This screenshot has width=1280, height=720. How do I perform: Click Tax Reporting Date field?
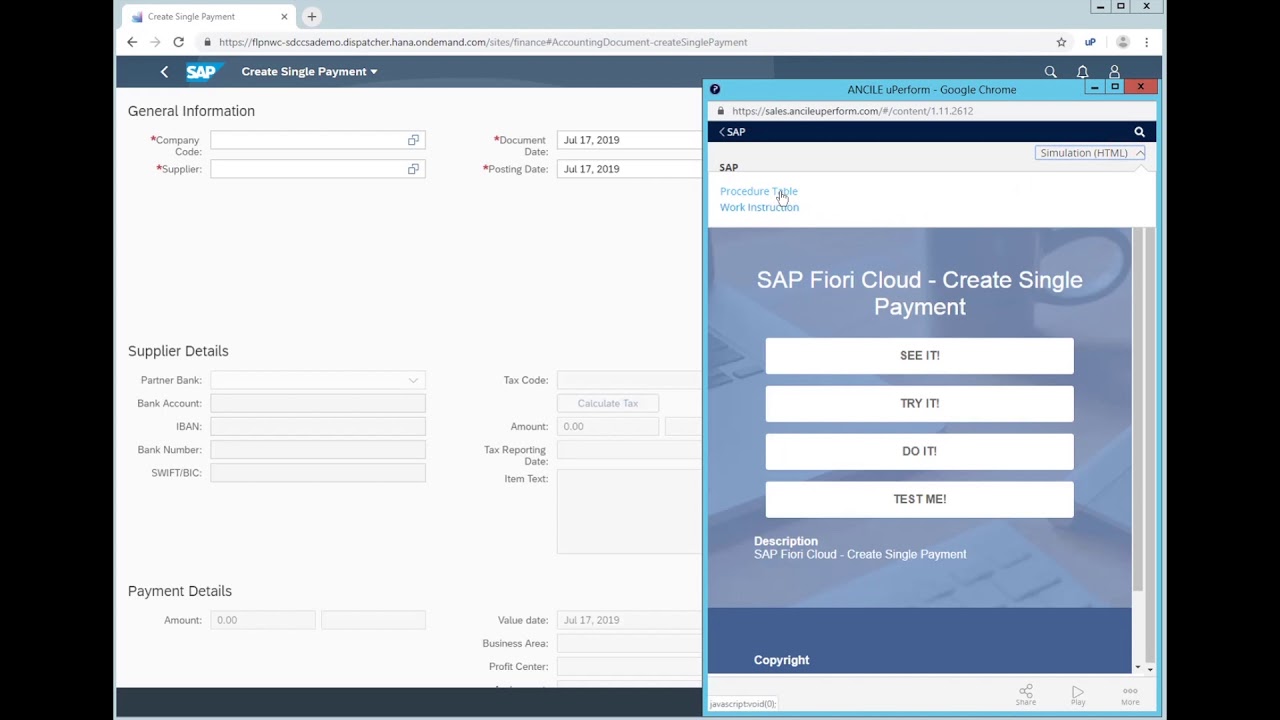click(x=629, y=450)
